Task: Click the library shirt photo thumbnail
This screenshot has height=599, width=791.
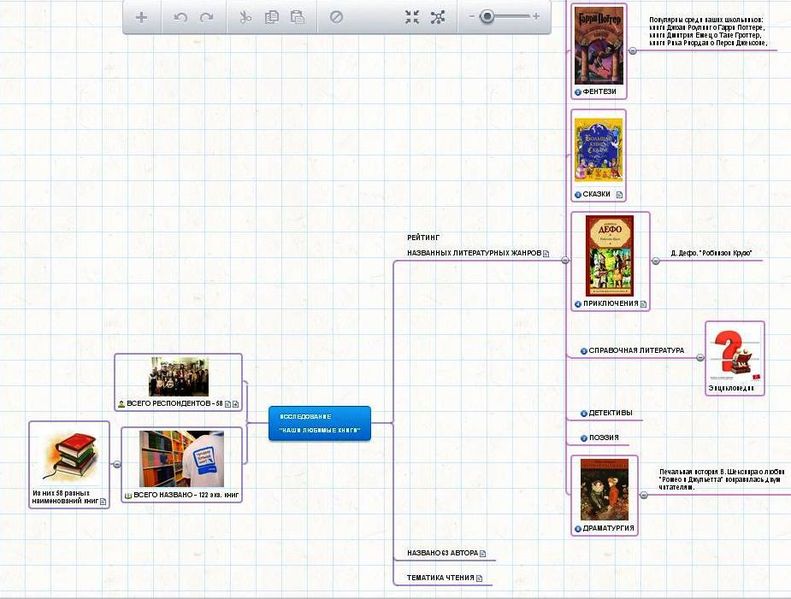Action: point(182,458)
